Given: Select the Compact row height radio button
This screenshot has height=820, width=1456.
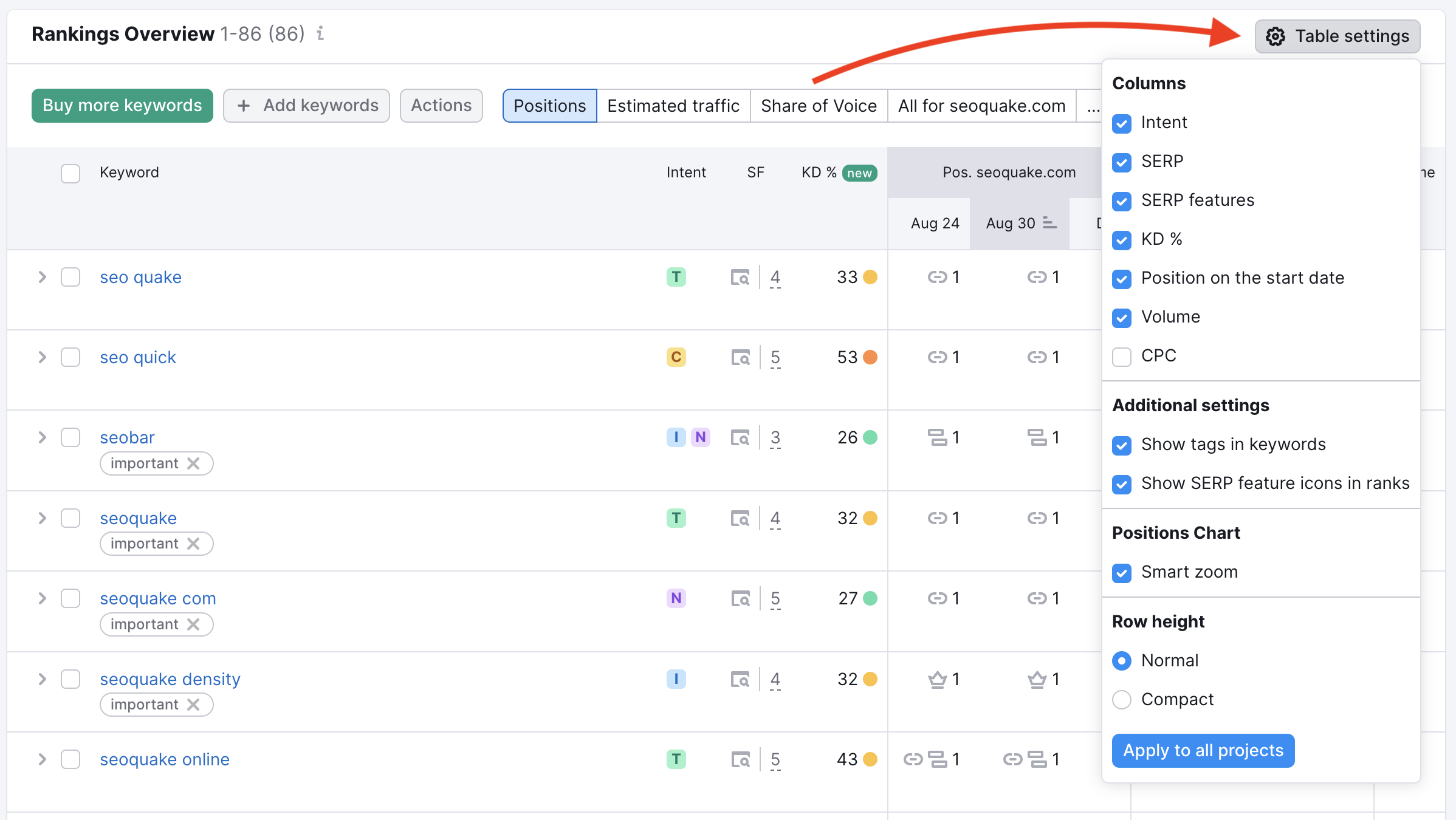Looking at the screenshot, I should [1122, 699].
